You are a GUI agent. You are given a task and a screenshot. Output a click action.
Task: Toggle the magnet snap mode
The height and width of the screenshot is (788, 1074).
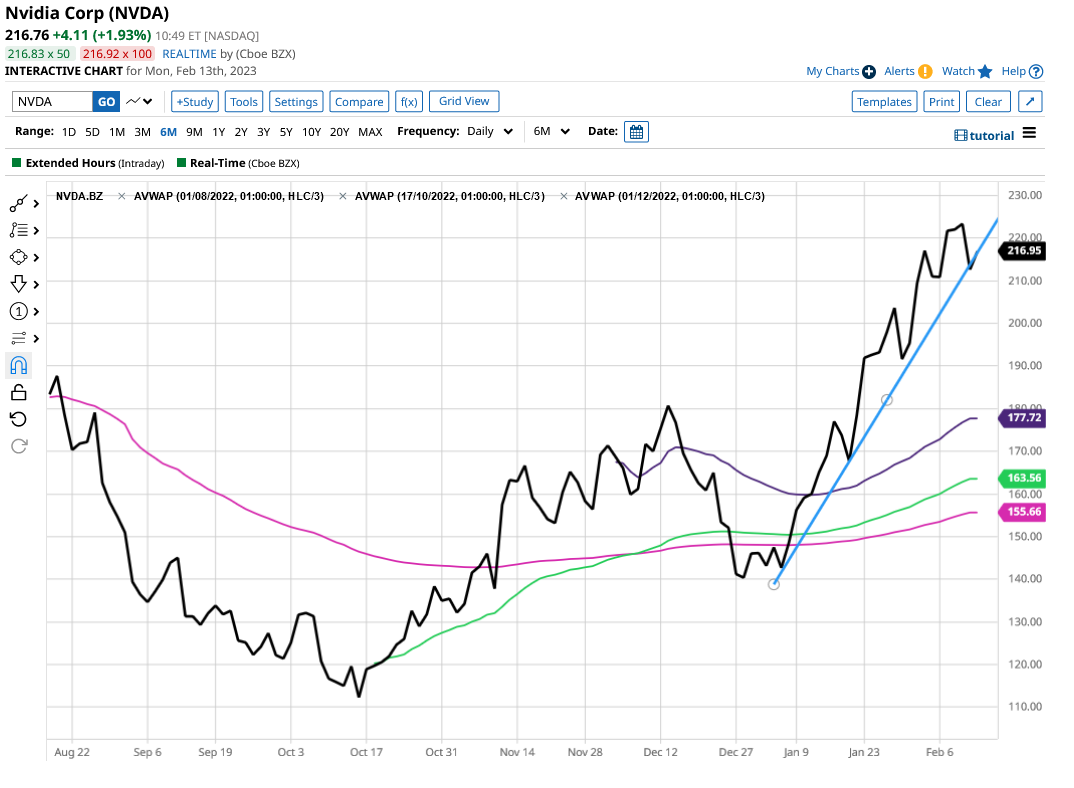tap(18, 365)
